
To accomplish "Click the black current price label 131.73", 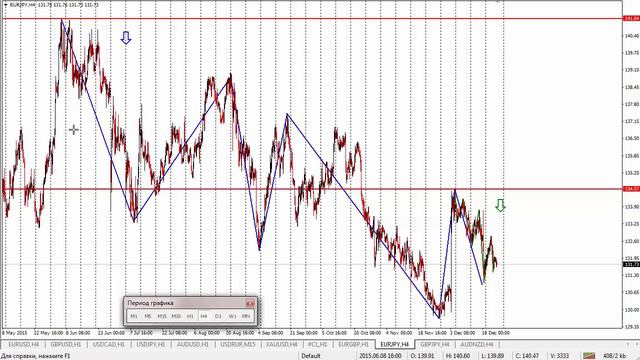I will [x=631, y=264].
